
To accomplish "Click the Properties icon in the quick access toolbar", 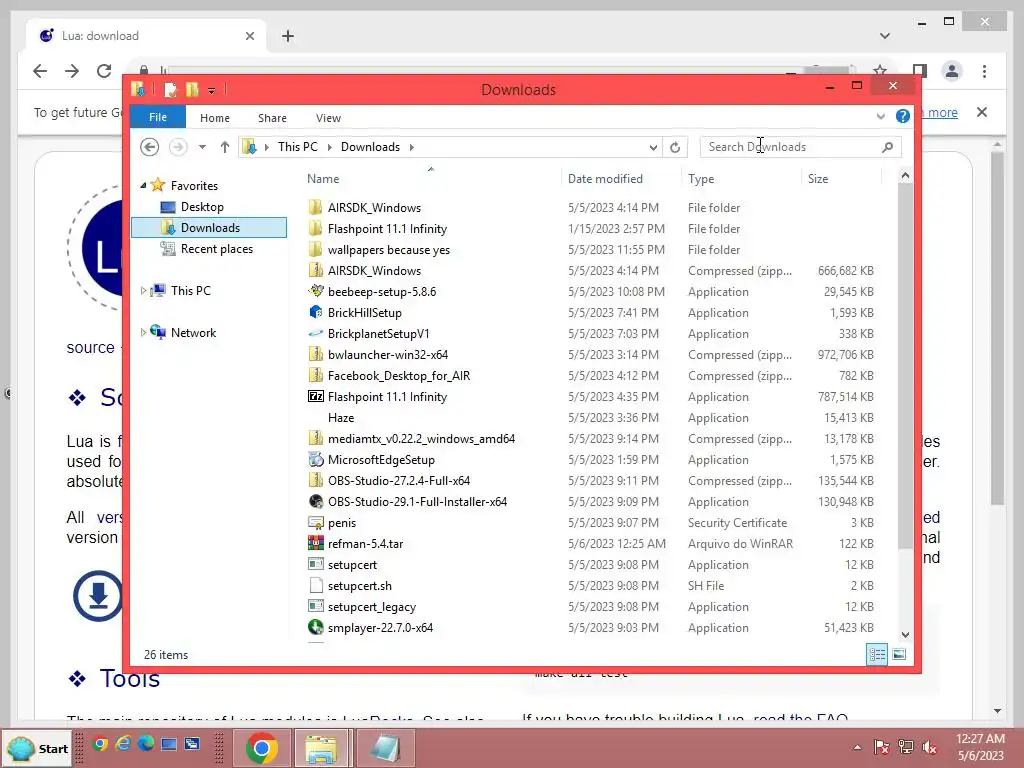I will click(x=170, y=89).
